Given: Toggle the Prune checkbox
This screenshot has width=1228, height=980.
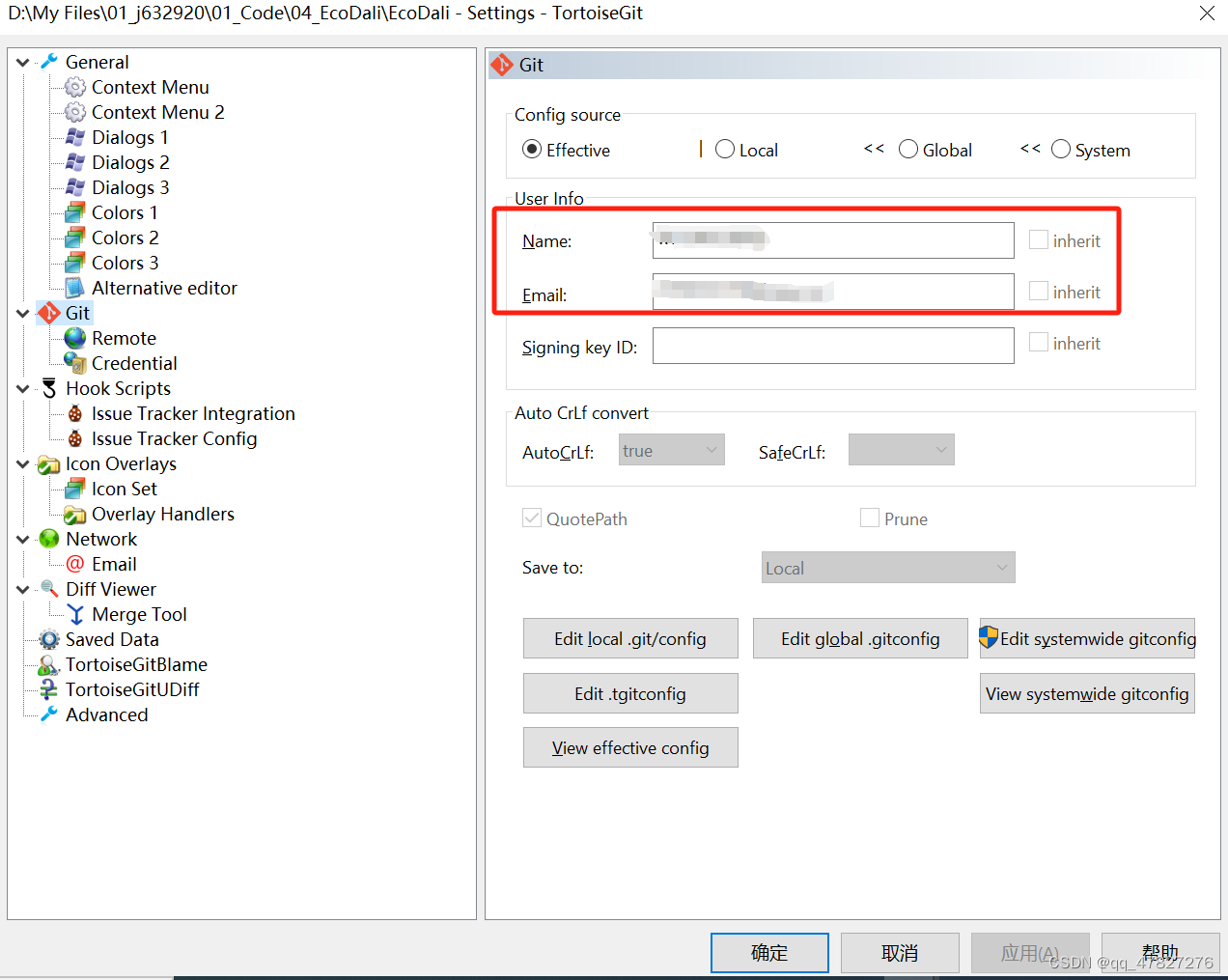Looking at the screenshot, I should point(870,518).
